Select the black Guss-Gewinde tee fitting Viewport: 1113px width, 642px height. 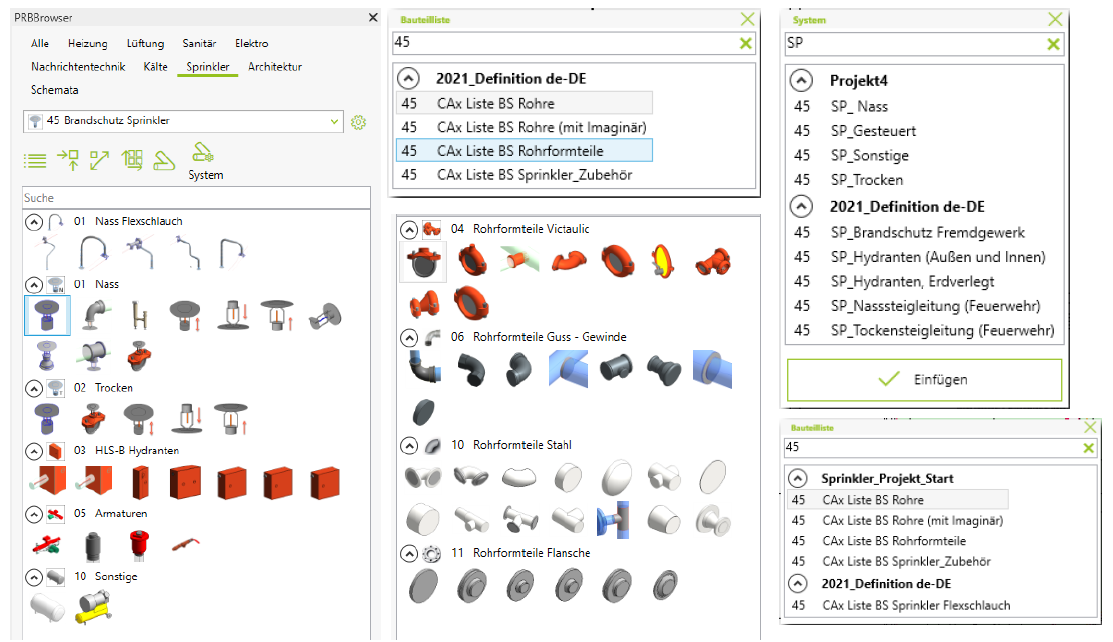[x=615, y=369]
